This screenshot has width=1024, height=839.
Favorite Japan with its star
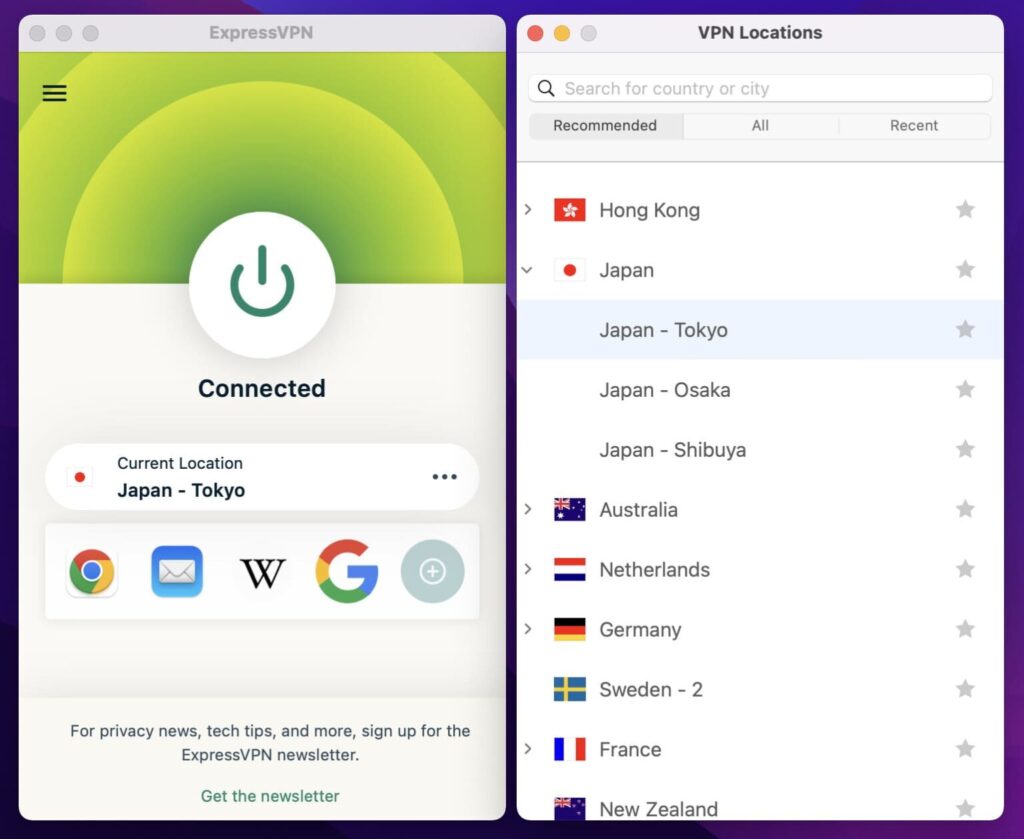click(965, 269)
